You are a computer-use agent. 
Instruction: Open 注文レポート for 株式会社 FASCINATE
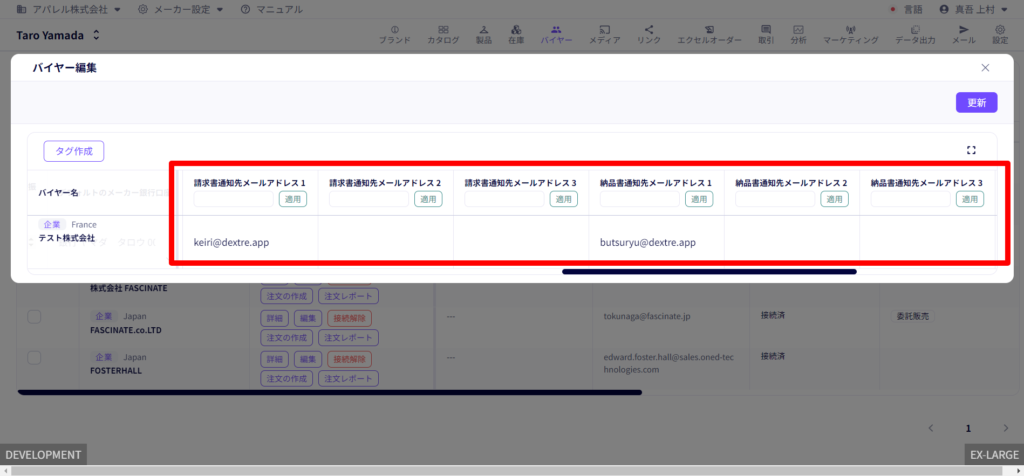coord(349,296)
